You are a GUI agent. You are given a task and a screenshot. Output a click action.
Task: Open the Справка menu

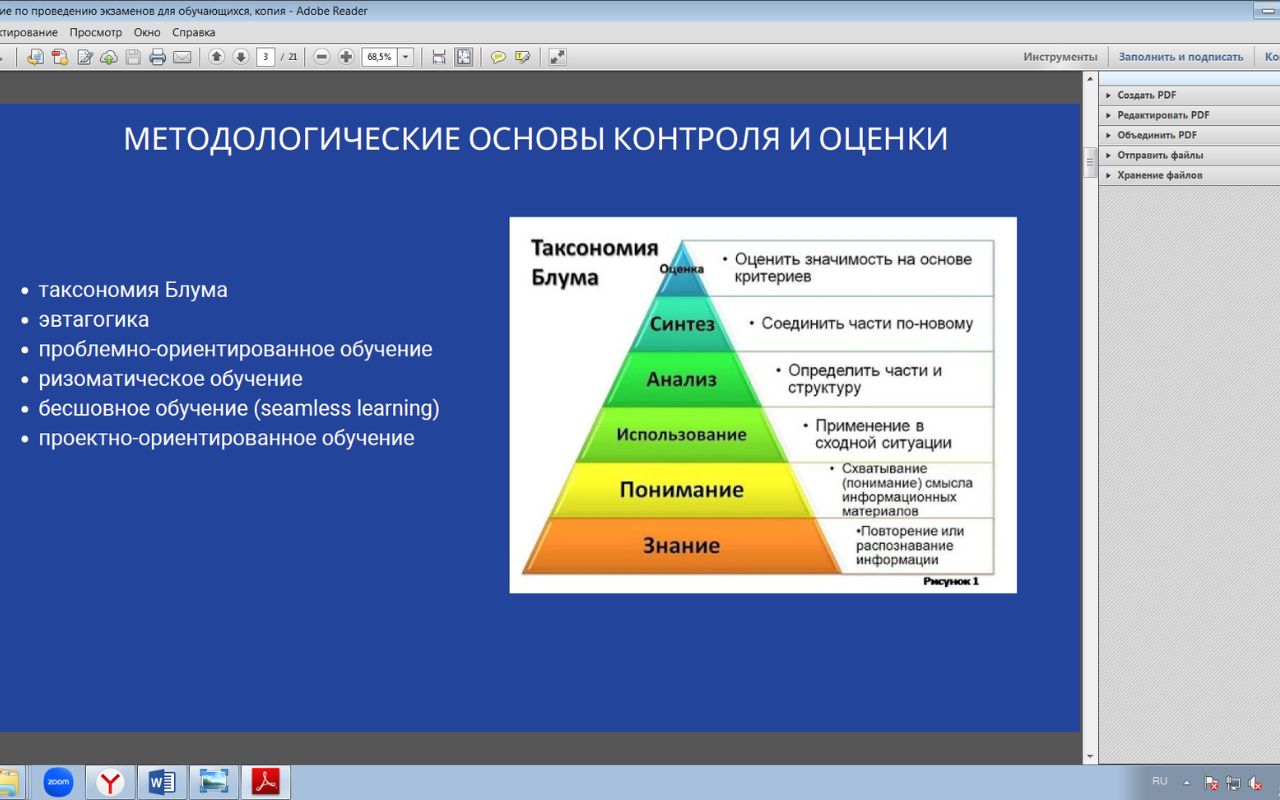[x=193, y=32]
